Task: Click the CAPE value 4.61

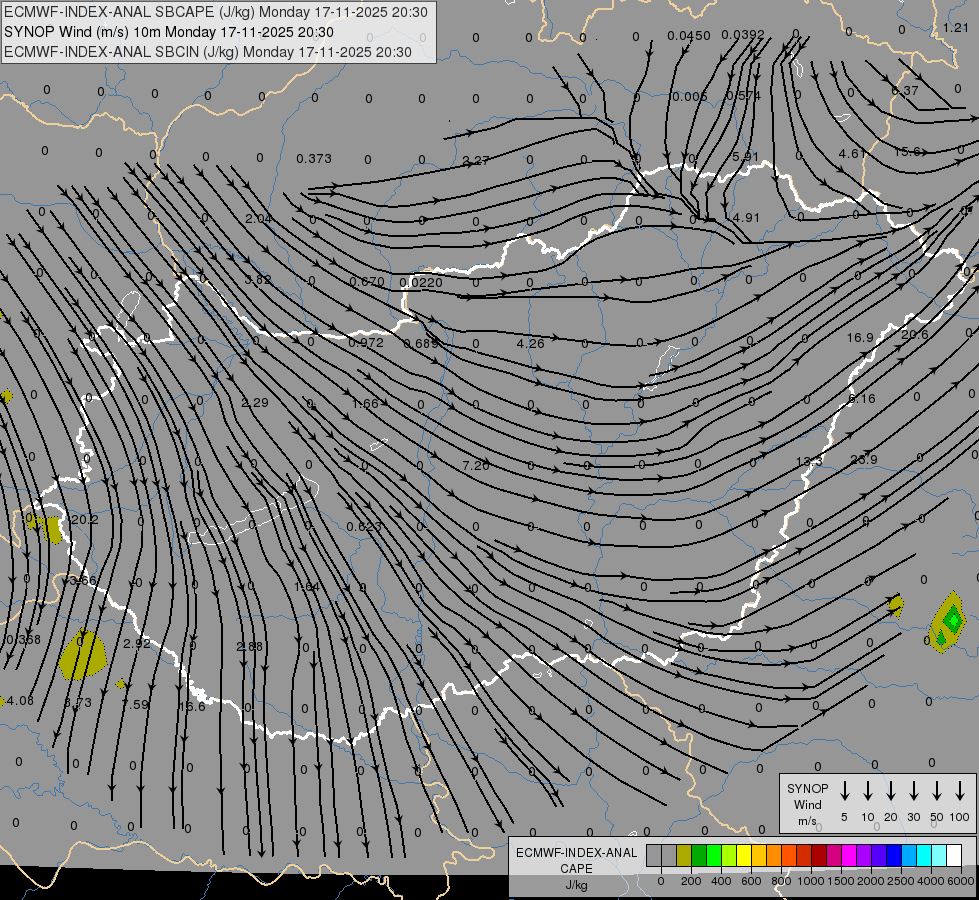Action: pos(852,154)
